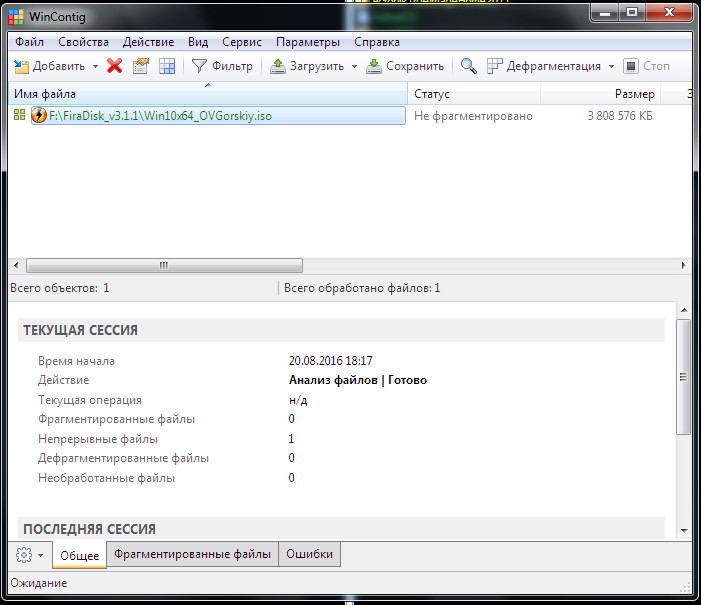Click the session panel vertical scrollbar thumb

683,377
